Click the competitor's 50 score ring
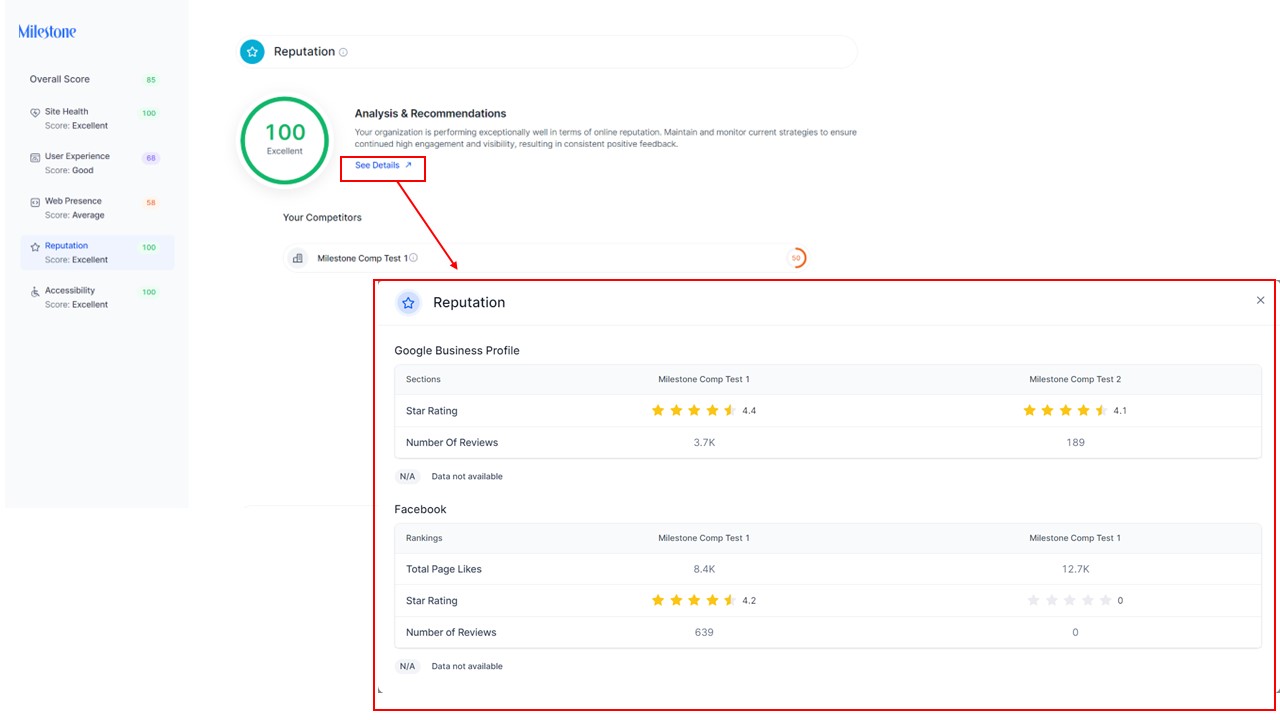The width and height of the screenshot is (1280, 720). click(x=796, y=258)
